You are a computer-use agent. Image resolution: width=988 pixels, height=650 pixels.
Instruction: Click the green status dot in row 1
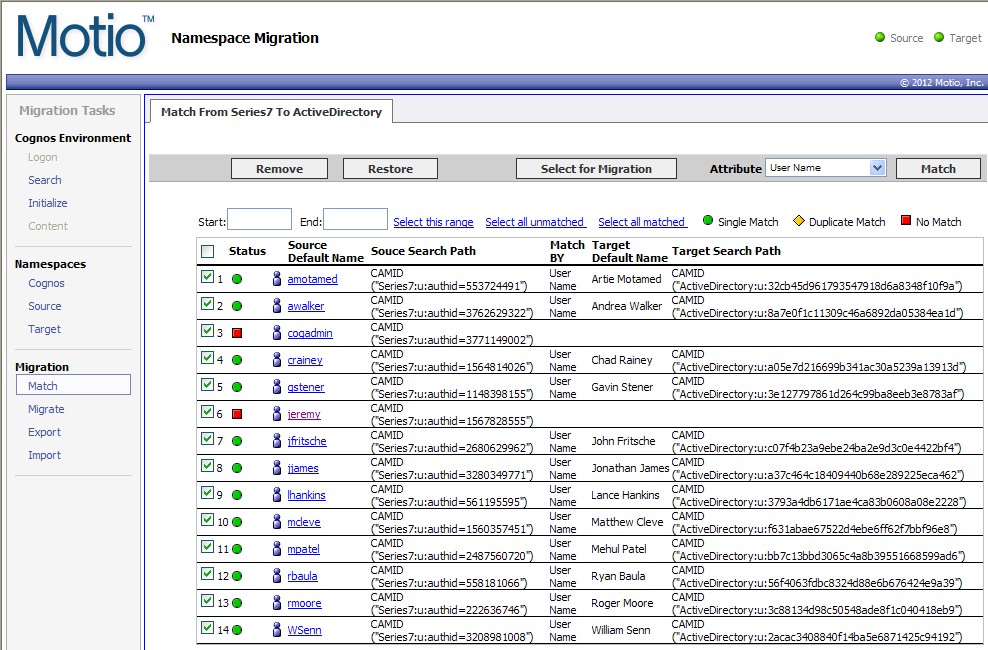(x=237, y=279)
